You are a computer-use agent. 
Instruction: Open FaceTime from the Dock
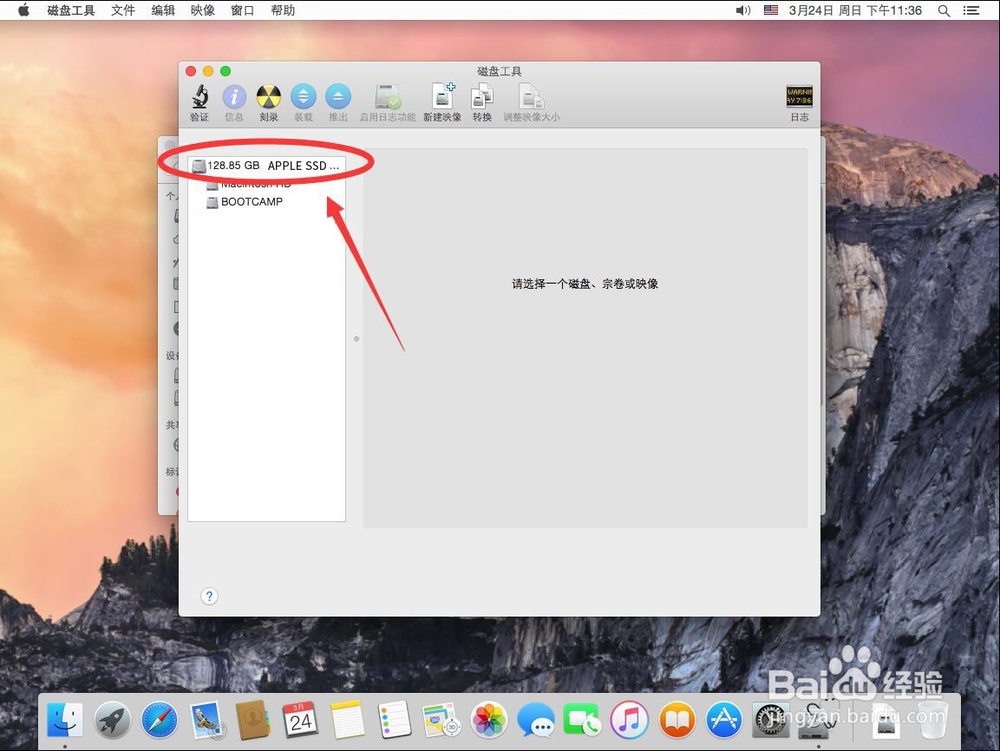582,720
